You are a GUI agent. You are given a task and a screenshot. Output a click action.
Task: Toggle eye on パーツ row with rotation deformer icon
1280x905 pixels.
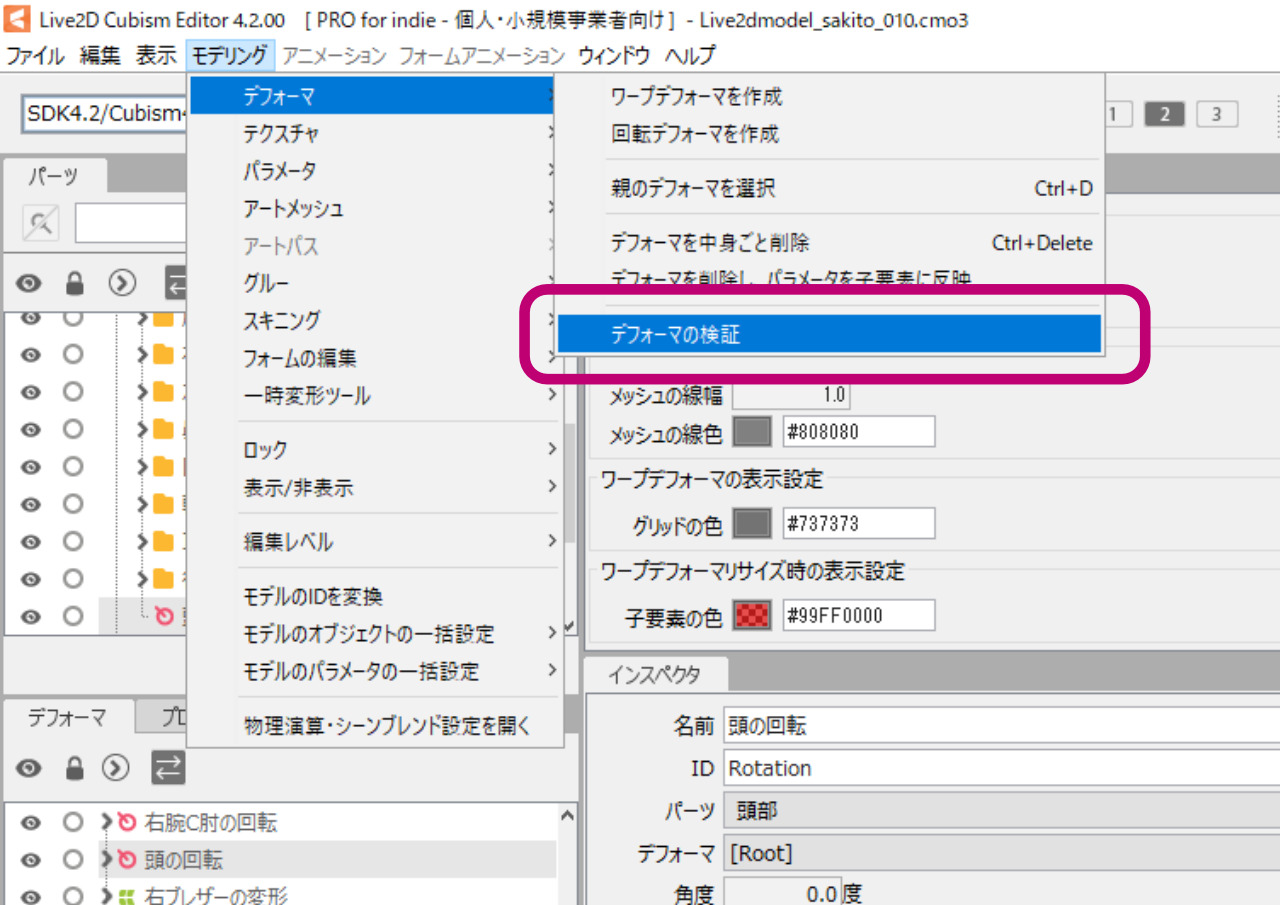30,616
